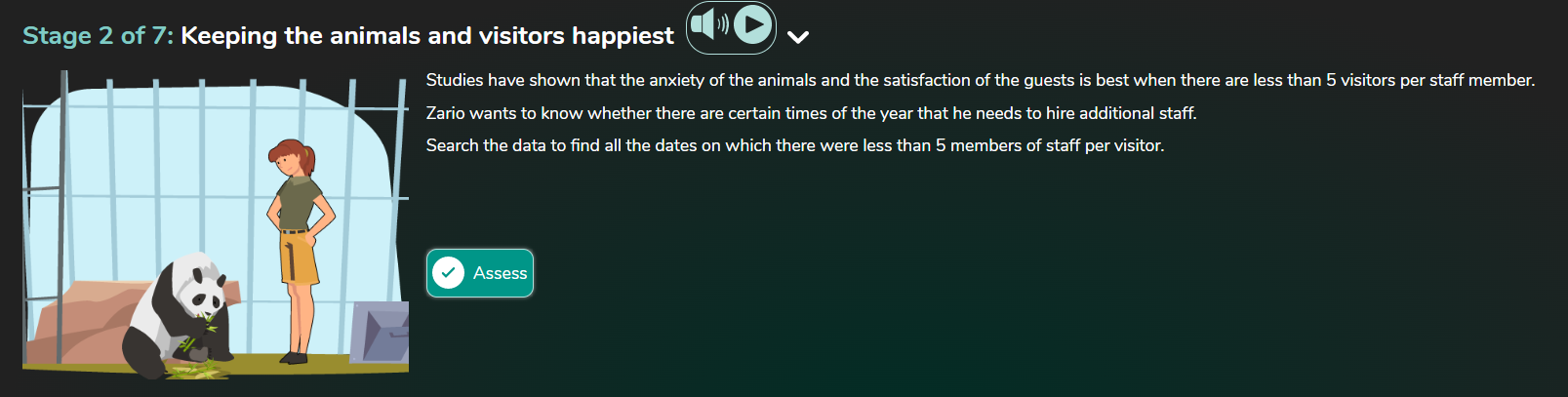Play the stage audio narration
This screenshot has width=1568, height=397.
point(752,24)
